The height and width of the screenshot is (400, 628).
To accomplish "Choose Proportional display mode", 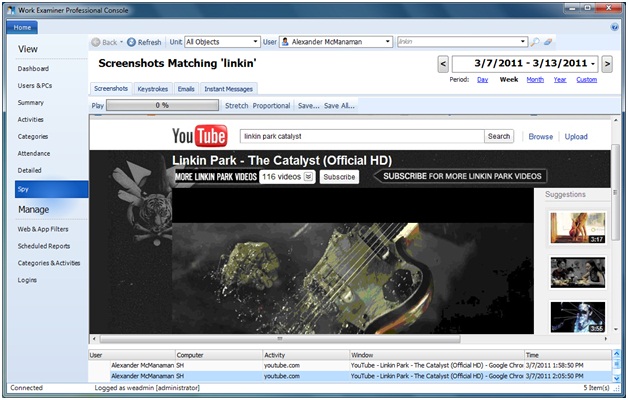I will pos(271,106).
